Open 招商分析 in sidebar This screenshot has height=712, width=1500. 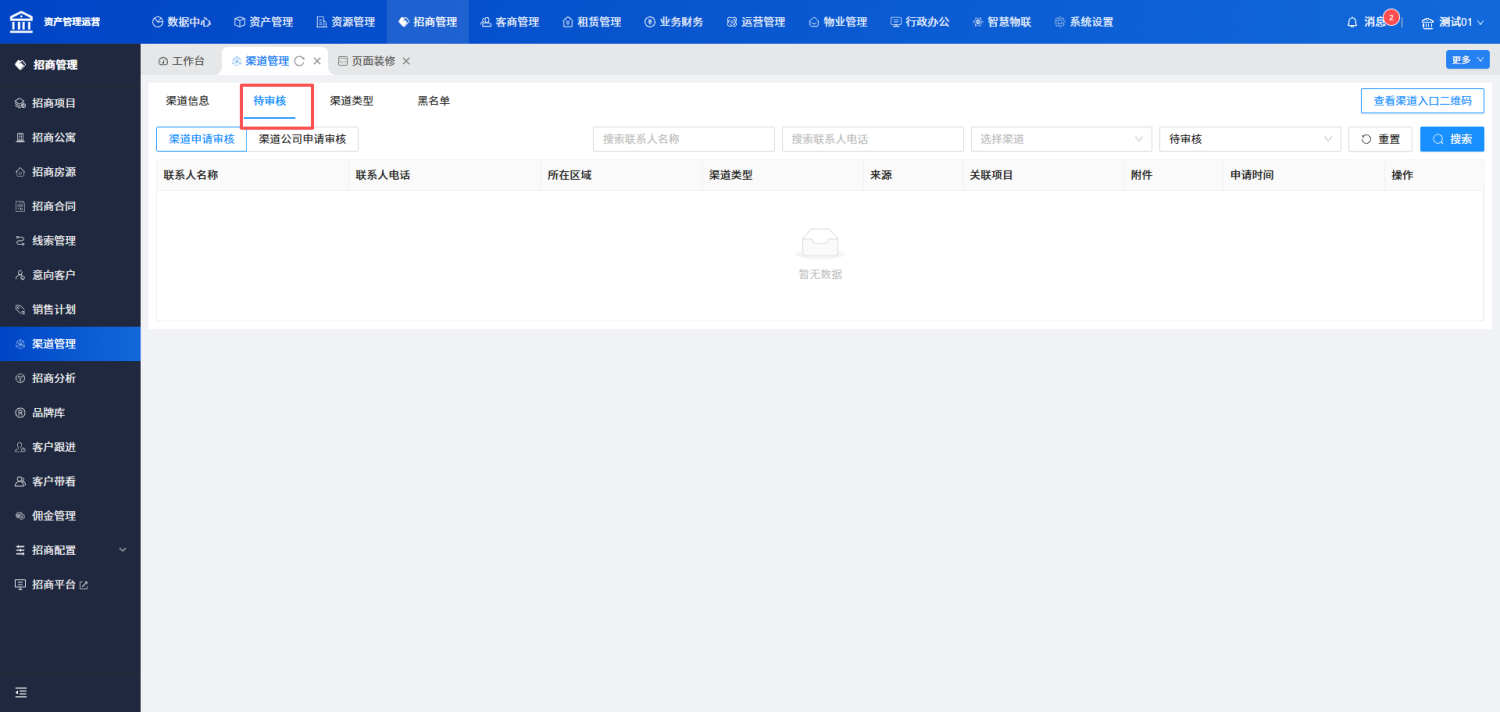click(70, 378)
